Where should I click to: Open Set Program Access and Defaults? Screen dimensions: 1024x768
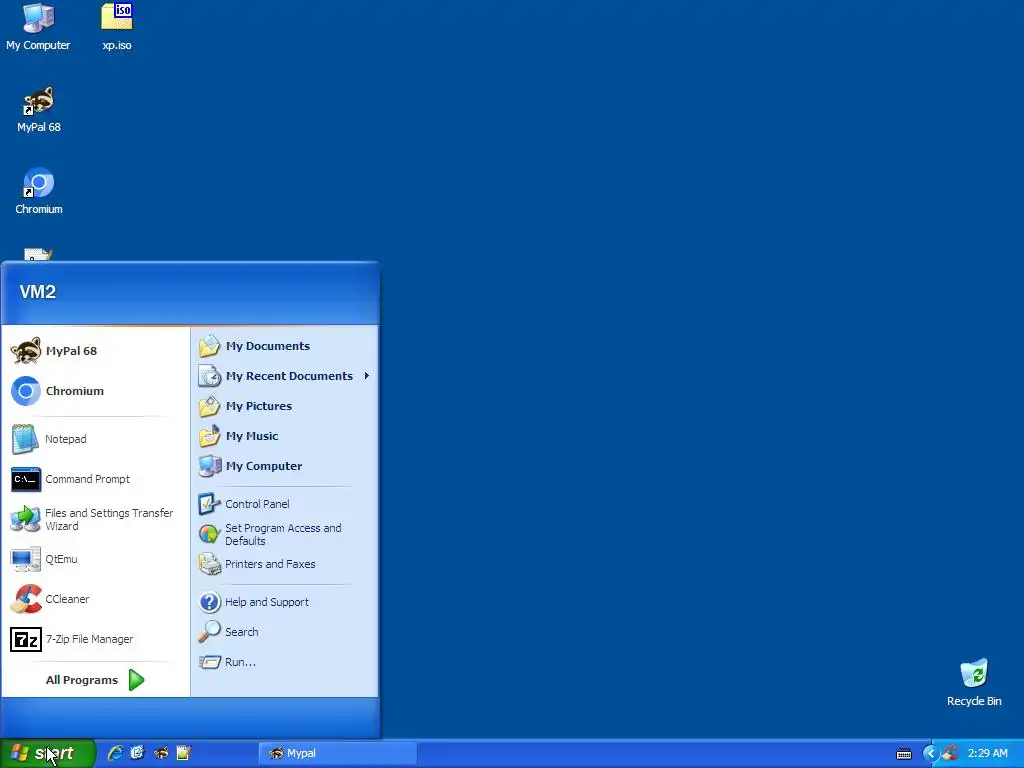click(x=284, y=534)
